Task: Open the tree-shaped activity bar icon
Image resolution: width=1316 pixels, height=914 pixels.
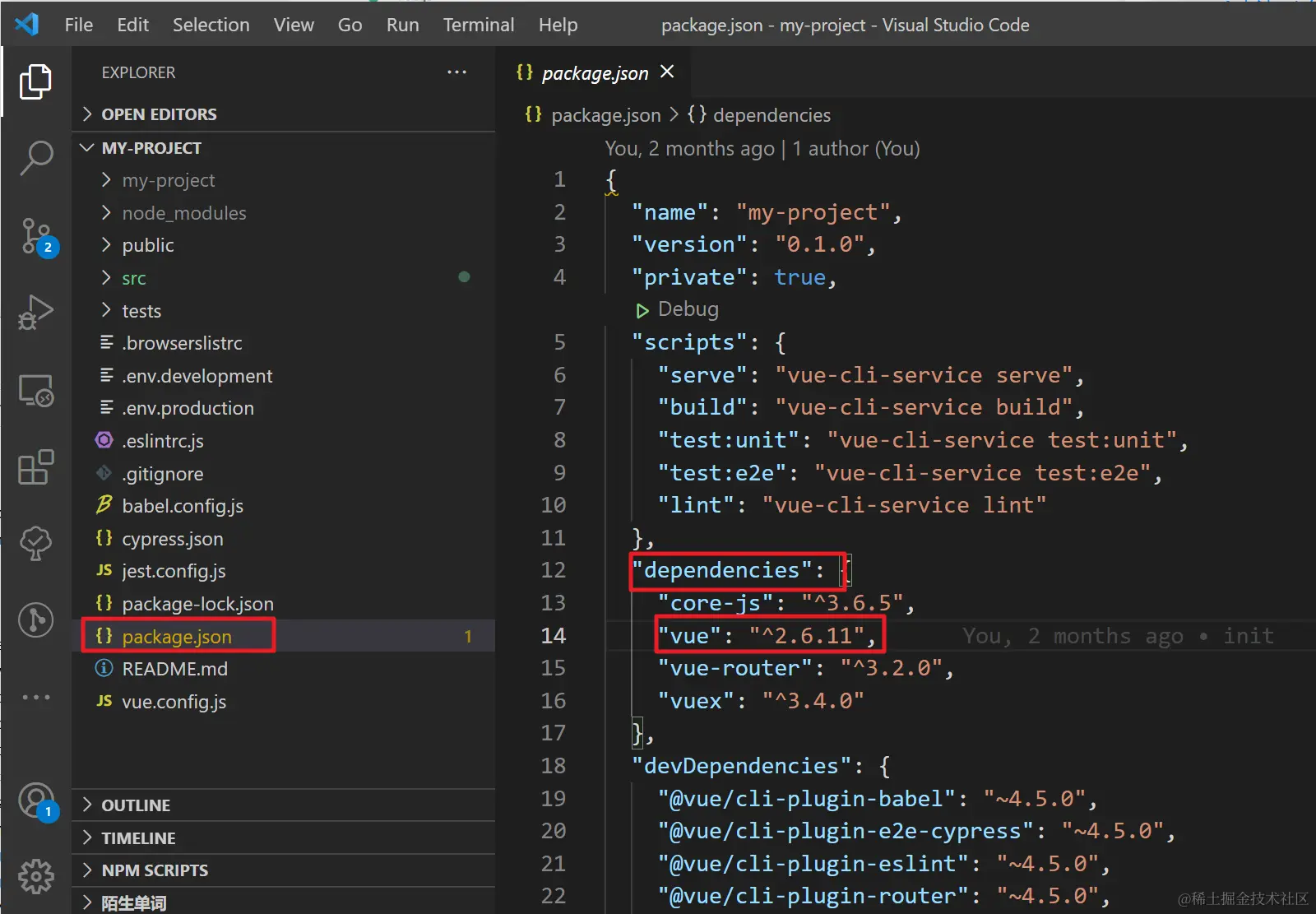Action: coord(35,543)
